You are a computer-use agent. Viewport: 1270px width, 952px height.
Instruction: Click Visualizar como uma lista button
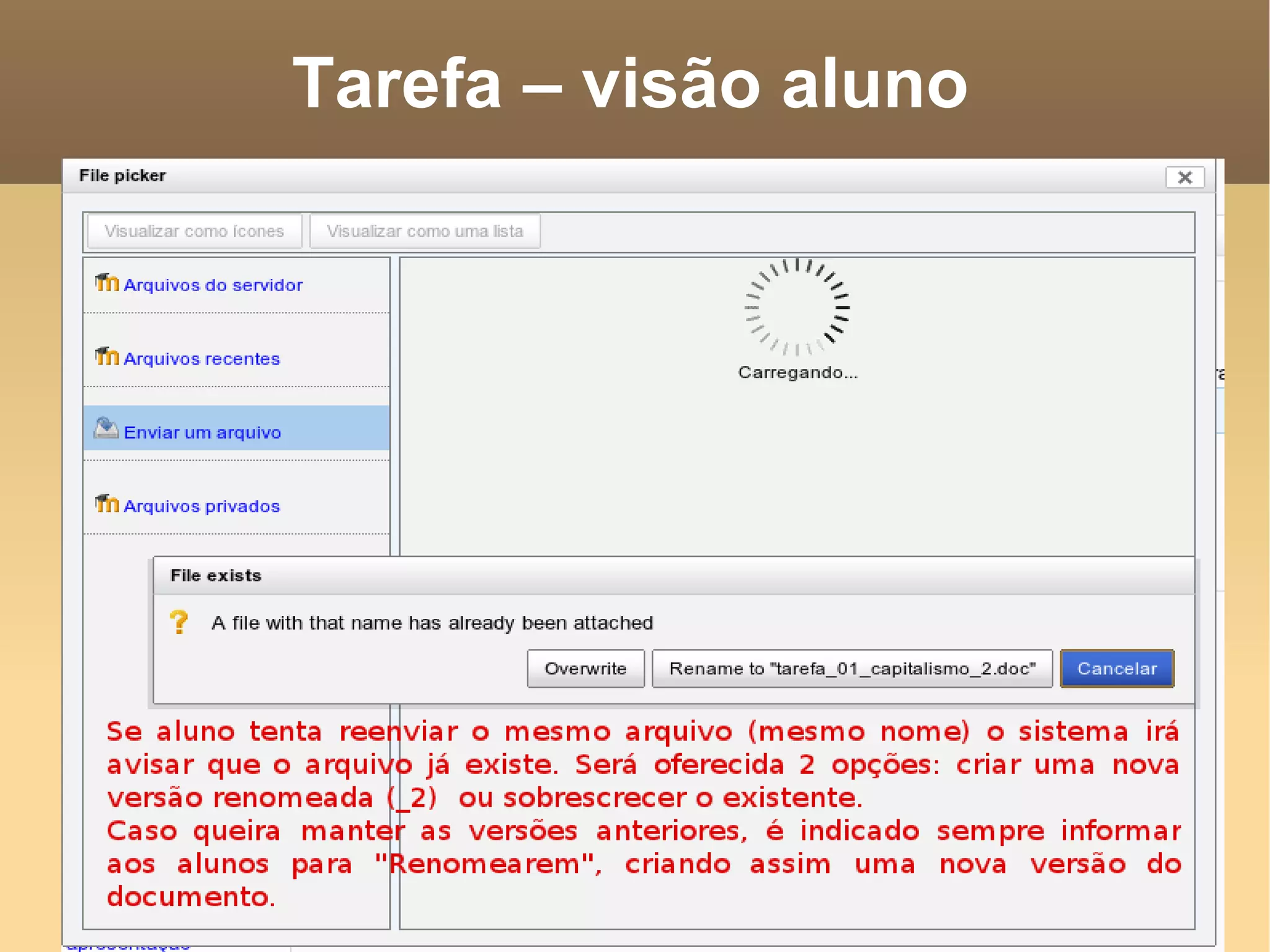click(x=425, y=231)
